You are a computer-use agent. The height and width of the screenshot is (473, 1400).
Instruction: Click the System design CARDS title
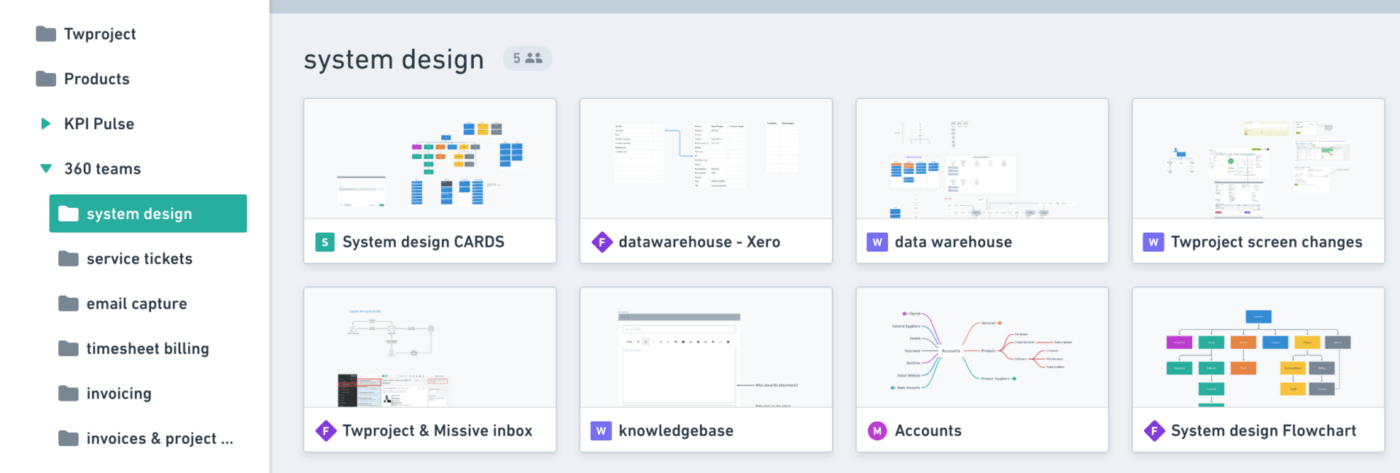pyautogui.click(x=424, y=242)
